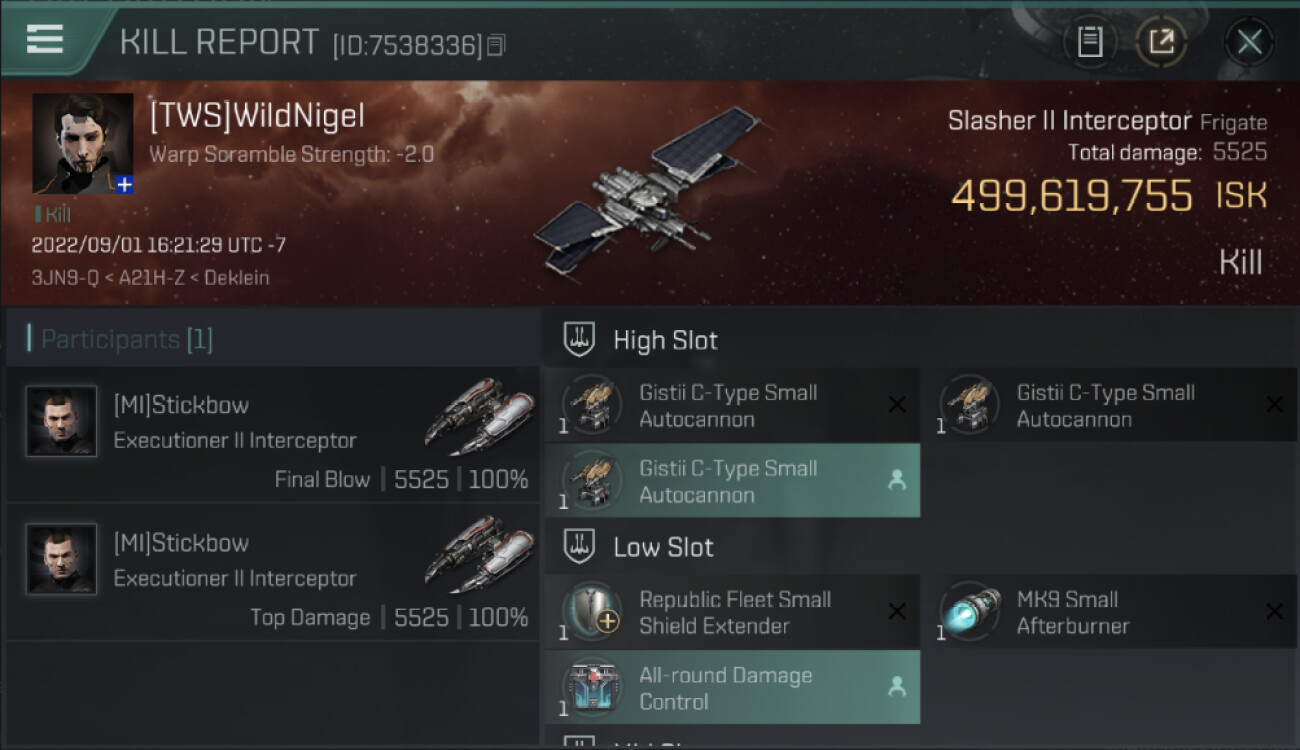The width and height of the screenshot is (1300, 750).
Task: Open the 3JN9-Q system location link
Action: click(64, 278)
